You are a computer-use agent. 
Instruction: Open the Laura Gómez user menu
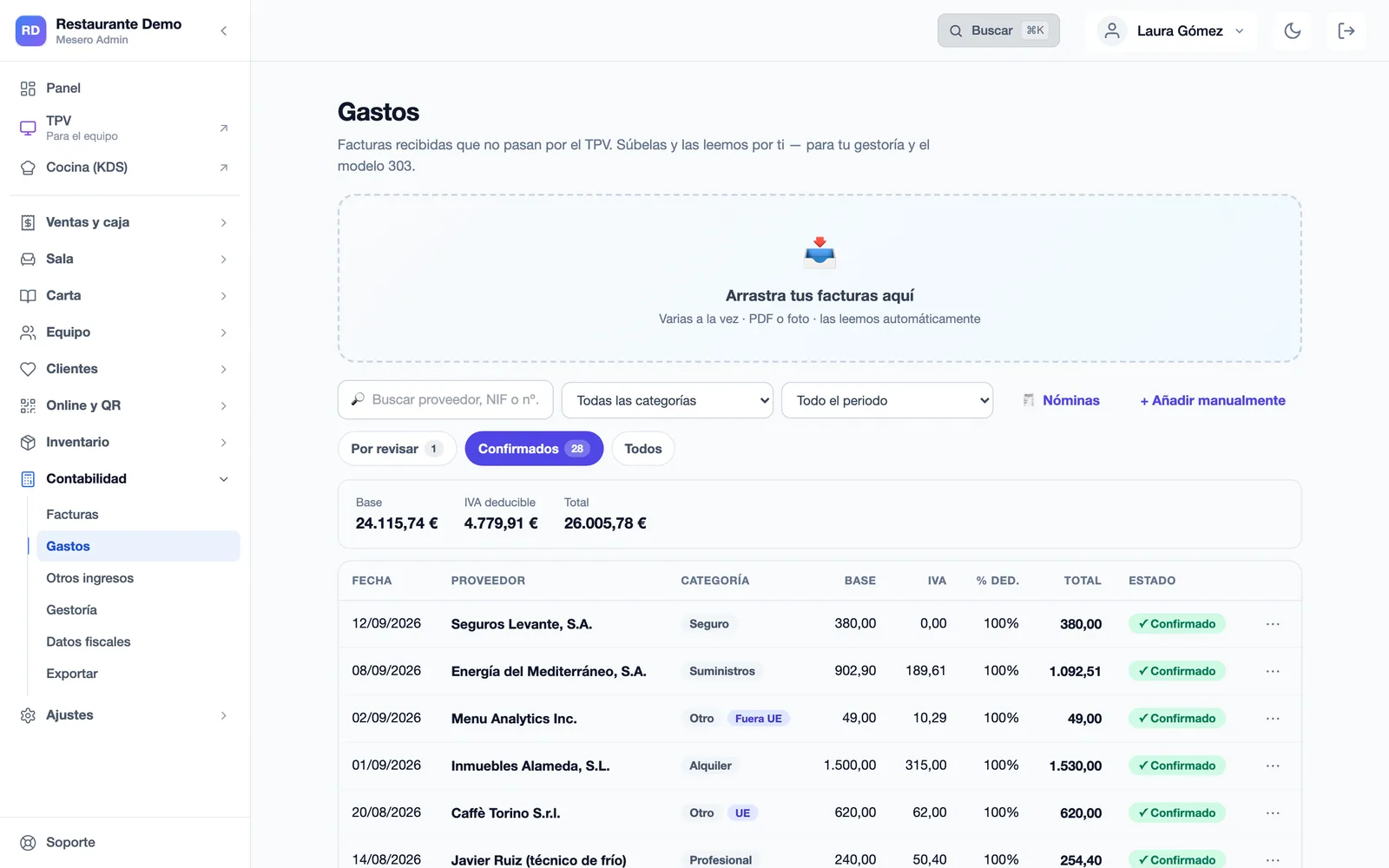click(x=1171, y=31)
